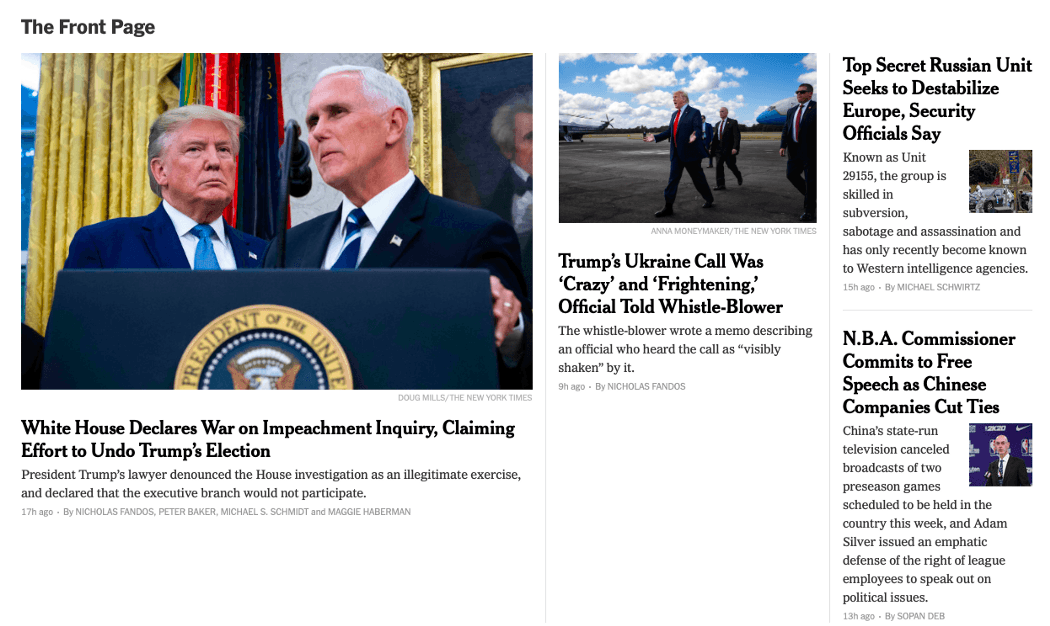Click the '9h ago' timestamp under Ukraine story
Screen dimensions: 1050x626
click(571, 386)
